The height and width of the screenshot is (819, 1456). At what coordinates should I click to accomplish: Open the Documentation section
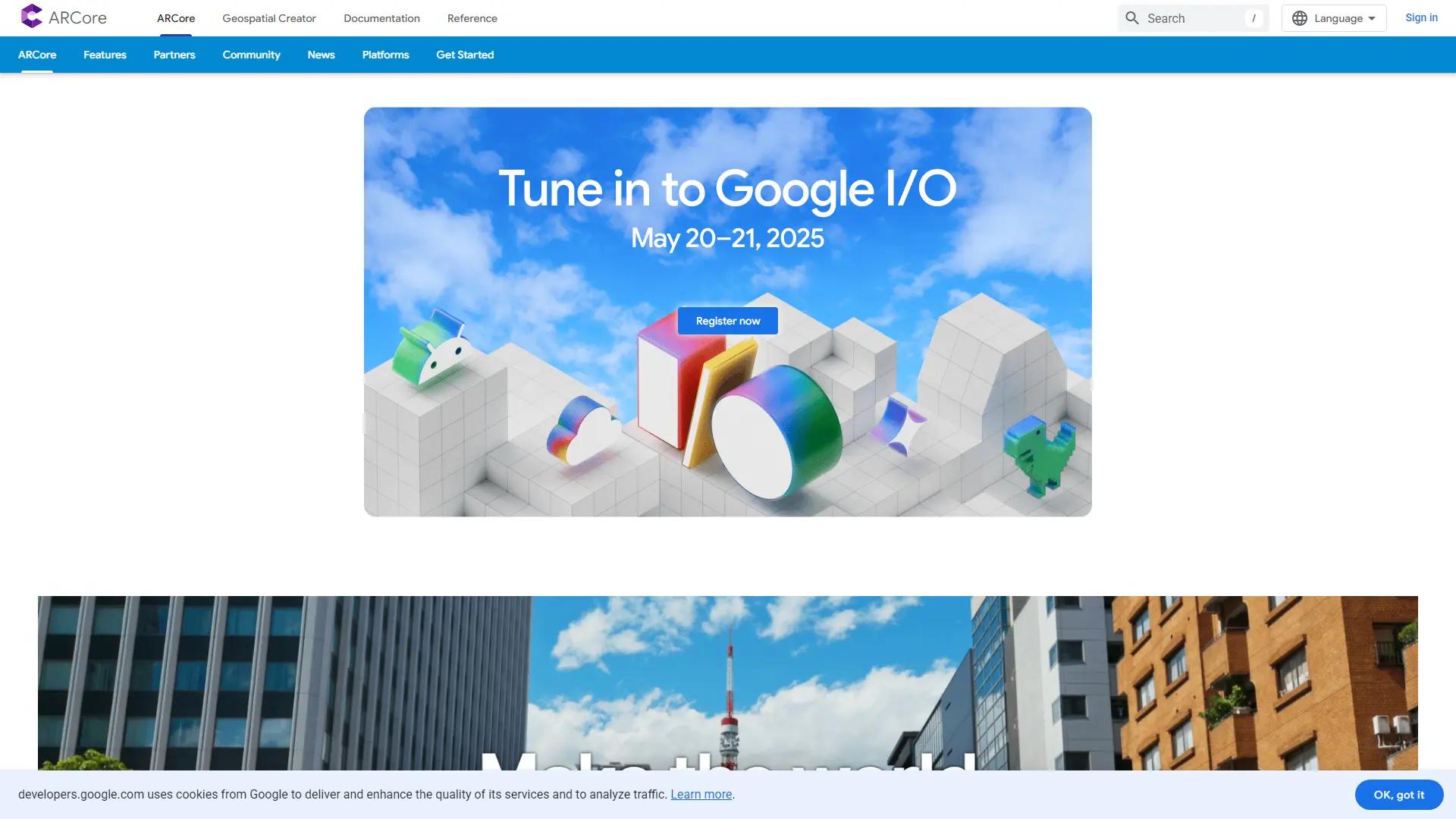(x=381, y=17)
